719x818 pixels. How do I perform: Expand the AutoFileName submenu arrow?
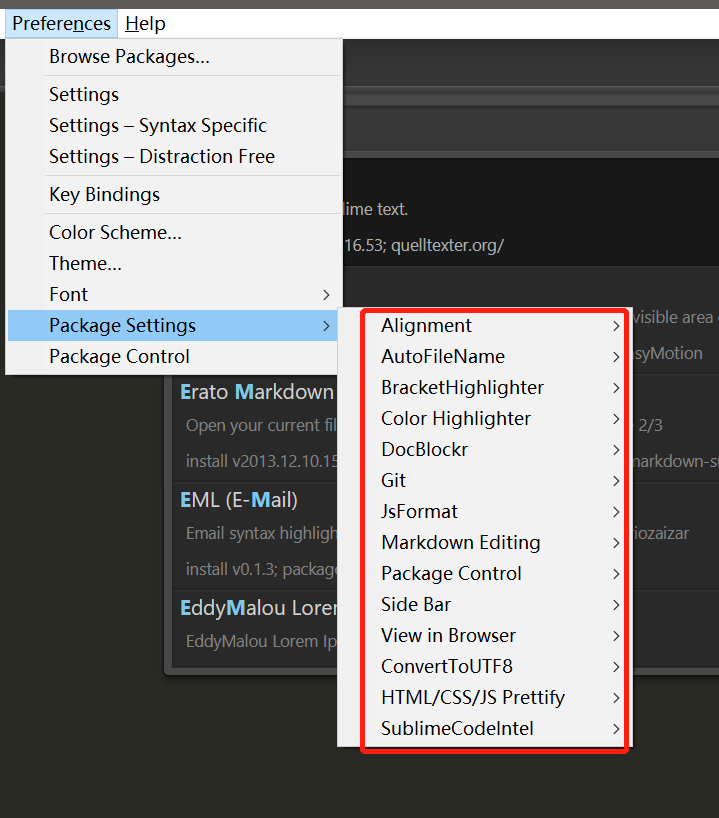click(x=616, y=357)
